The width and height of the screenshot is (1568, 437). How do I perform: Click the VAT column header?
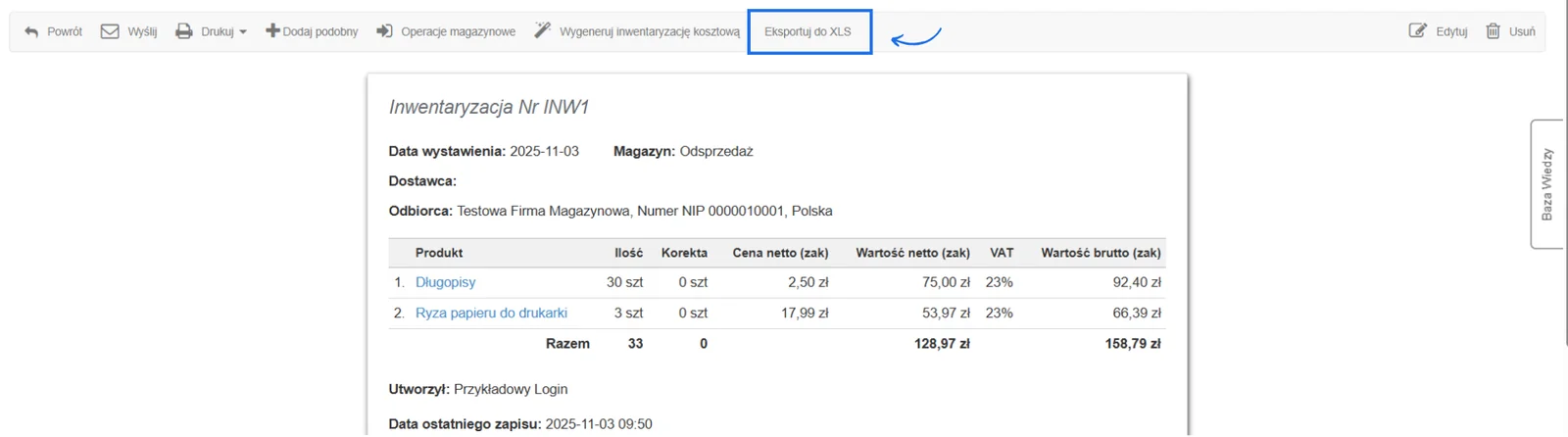point(1002,253)
